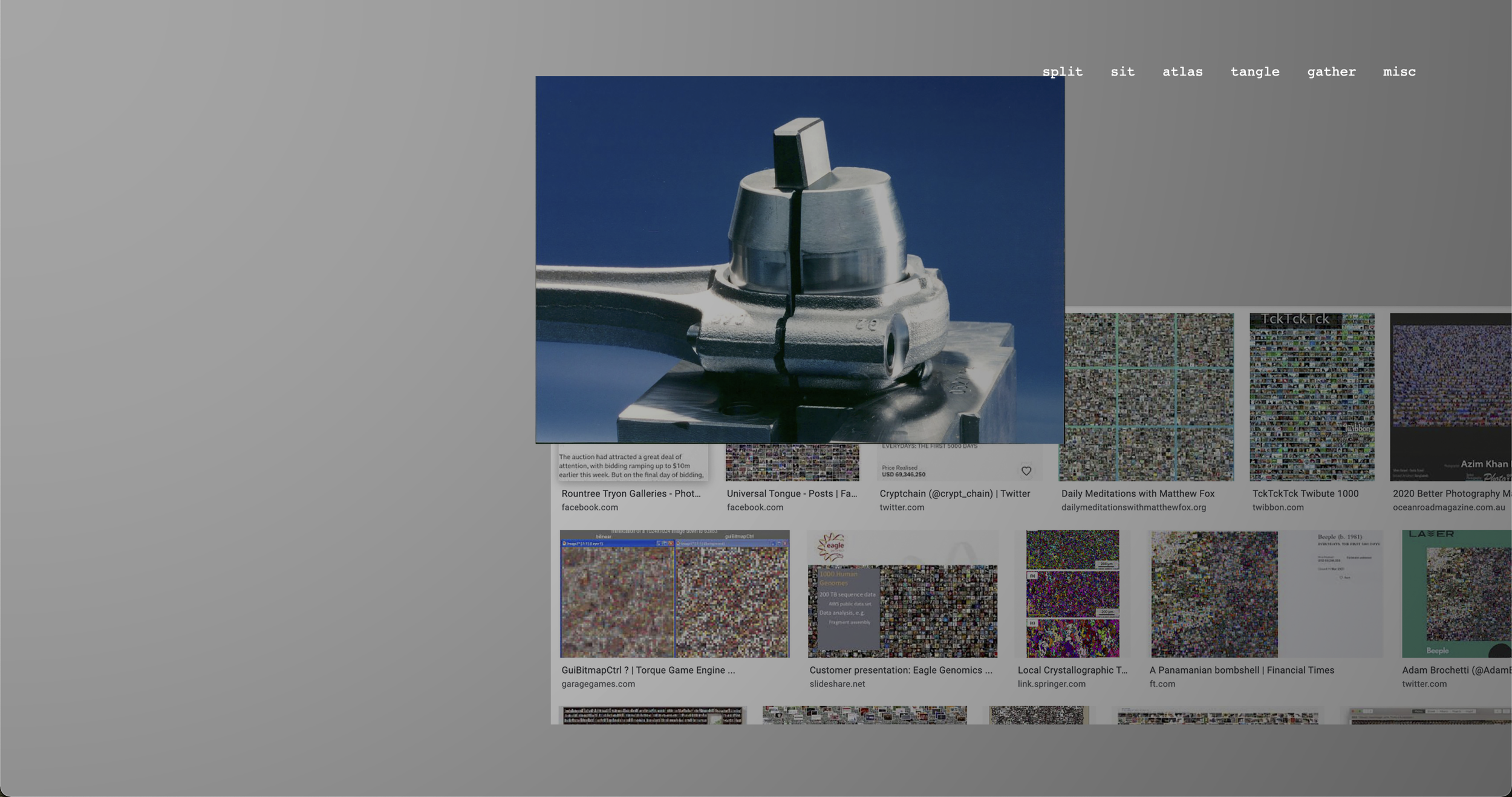1512x797 pixels.
Task: Open Local Crystallographic T... result title
Action: point(1072,670)
